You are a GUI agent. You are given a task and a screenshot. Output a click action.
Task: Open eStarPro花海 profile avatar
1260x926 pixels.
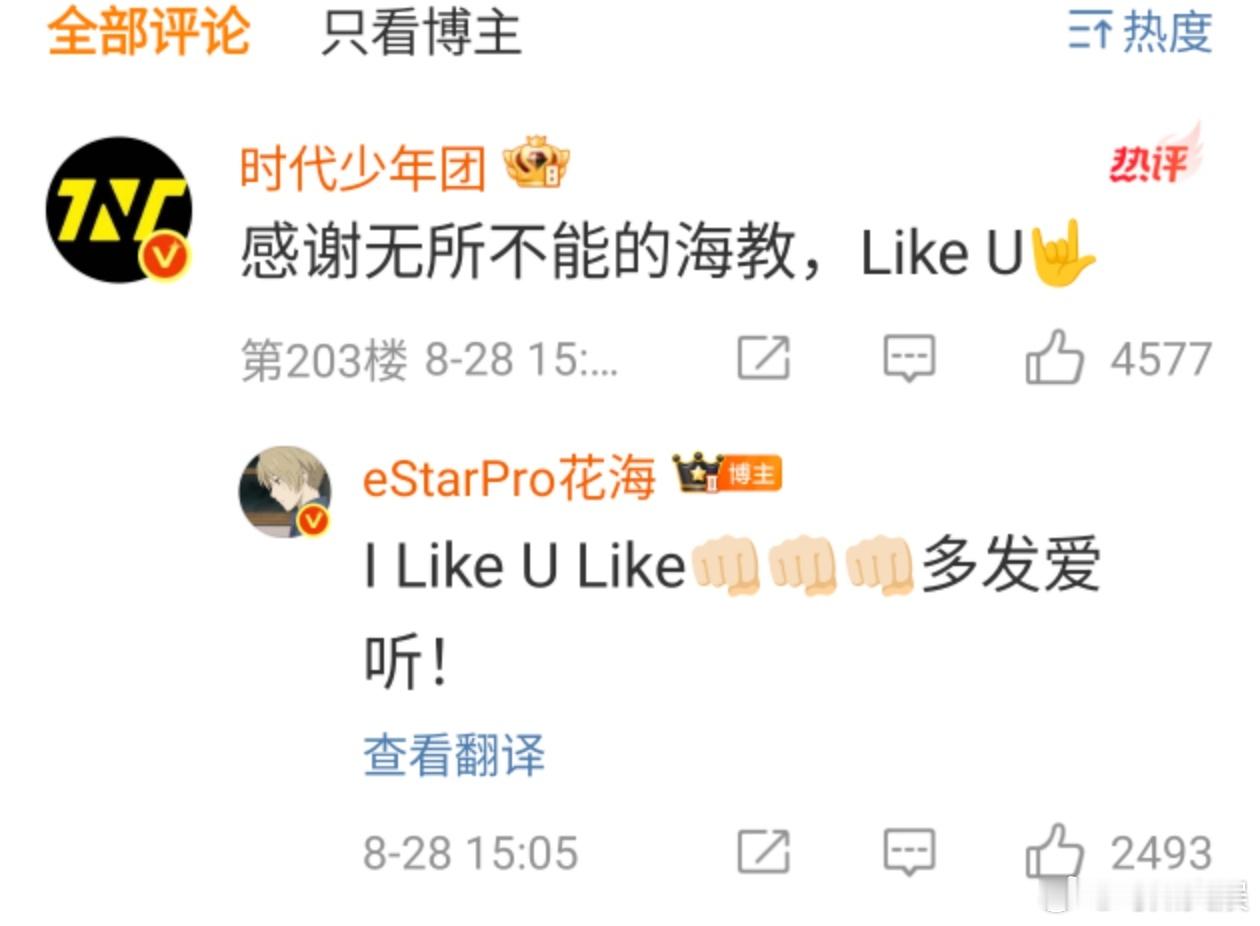point(285,492)
